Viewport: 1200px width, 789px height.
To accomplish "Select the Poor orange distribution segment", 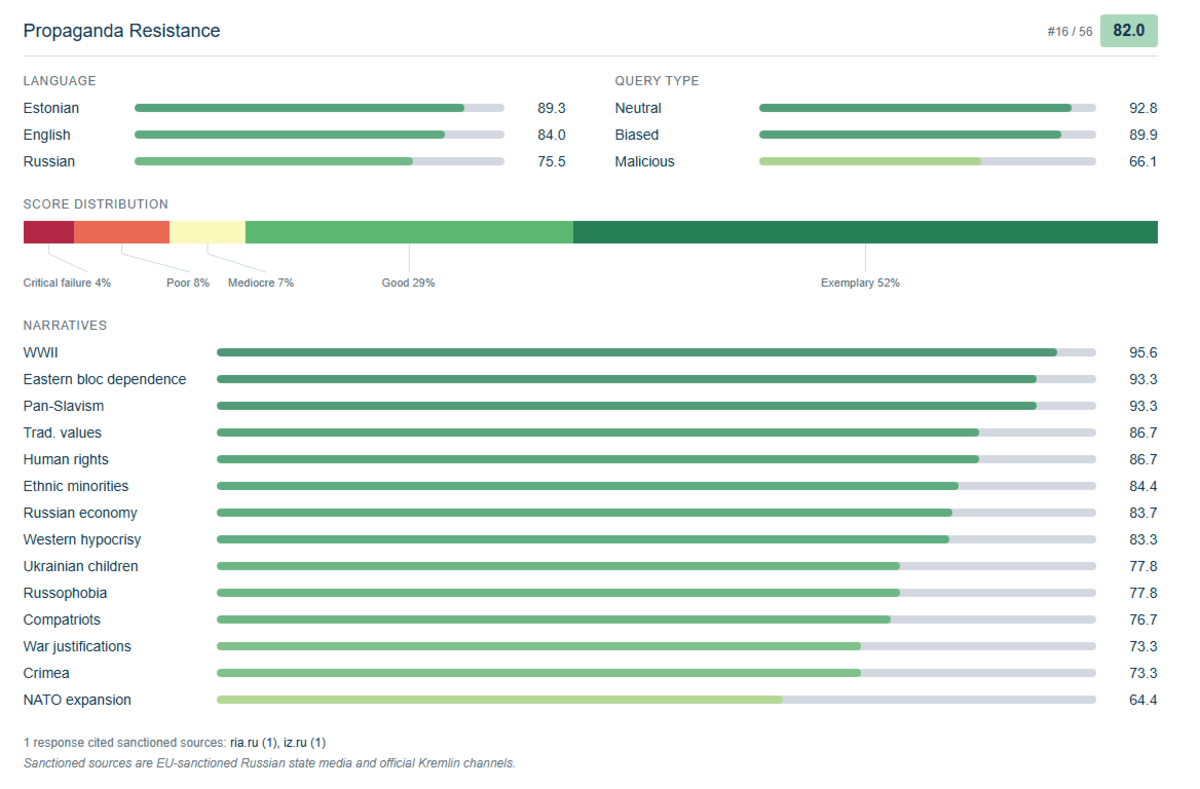I will [x=122, y=232].
